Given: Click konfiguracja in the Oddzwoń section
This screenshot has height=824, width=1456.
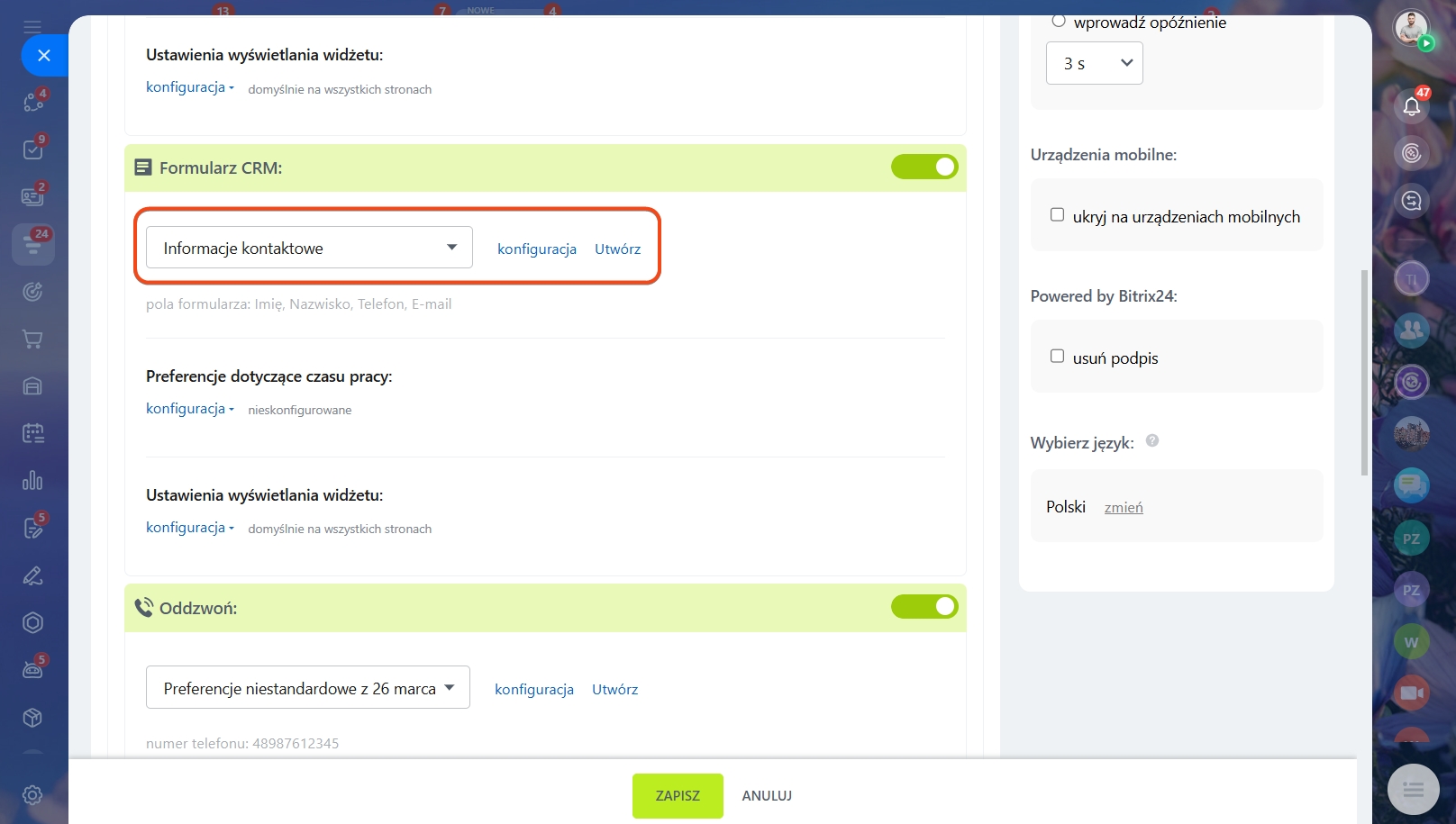Looking at the screenshot, I should pyautogui.click(x=534, y=689).
